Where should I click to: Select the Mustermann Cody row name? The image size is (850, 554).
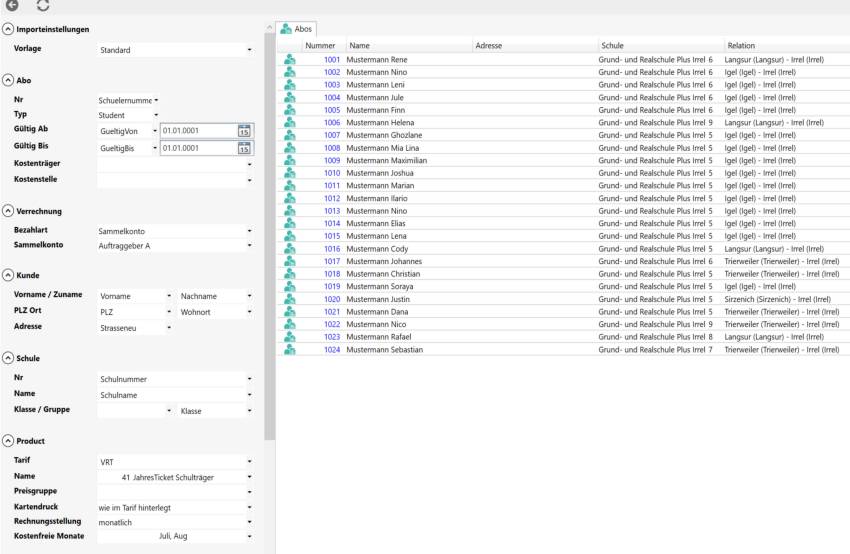coord(377,249)
